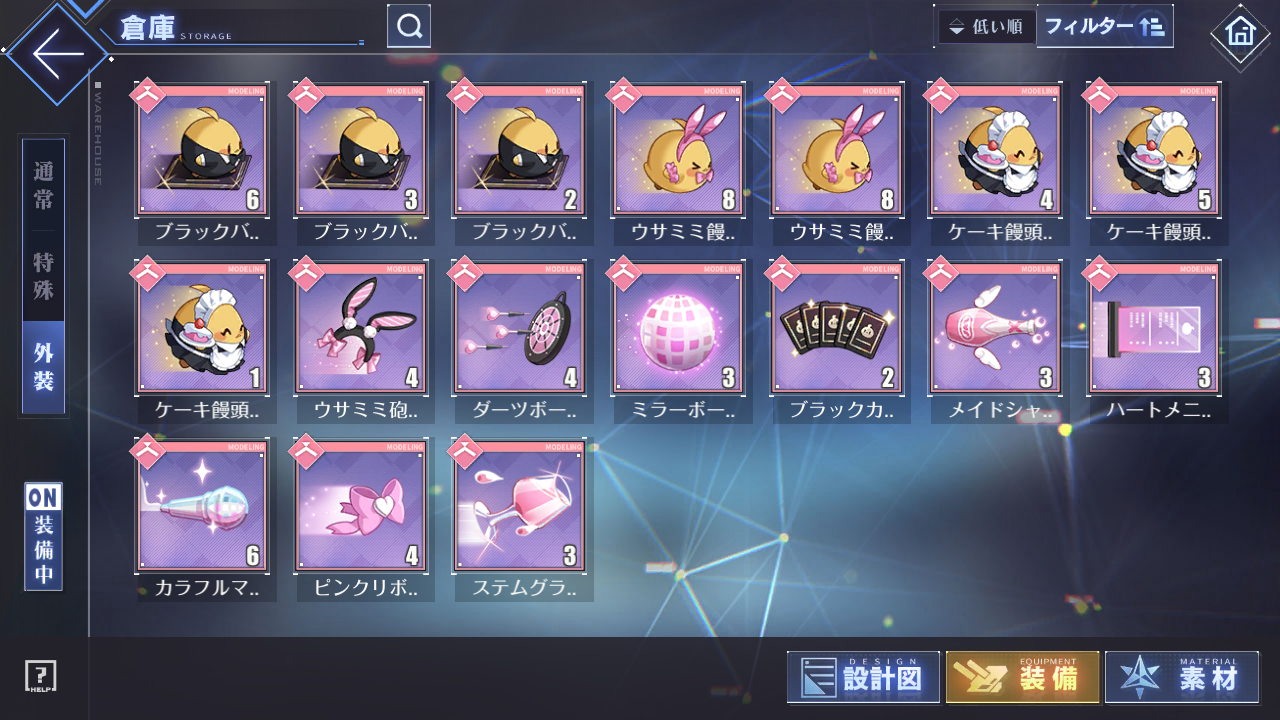
Task: Open the 設計図 design button
Action: point(864,677)
